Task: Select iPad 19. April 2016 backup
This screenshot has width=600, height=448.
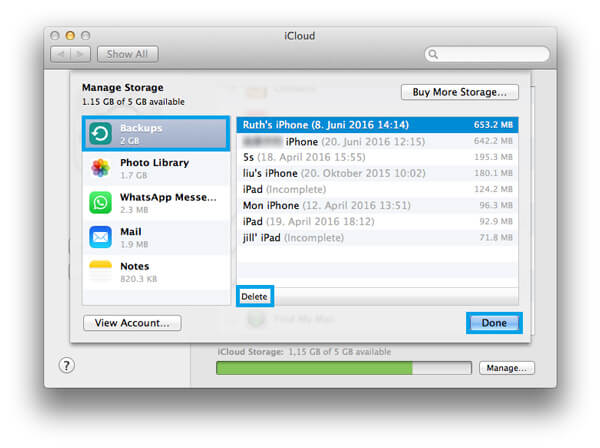Action: [377, 222]
